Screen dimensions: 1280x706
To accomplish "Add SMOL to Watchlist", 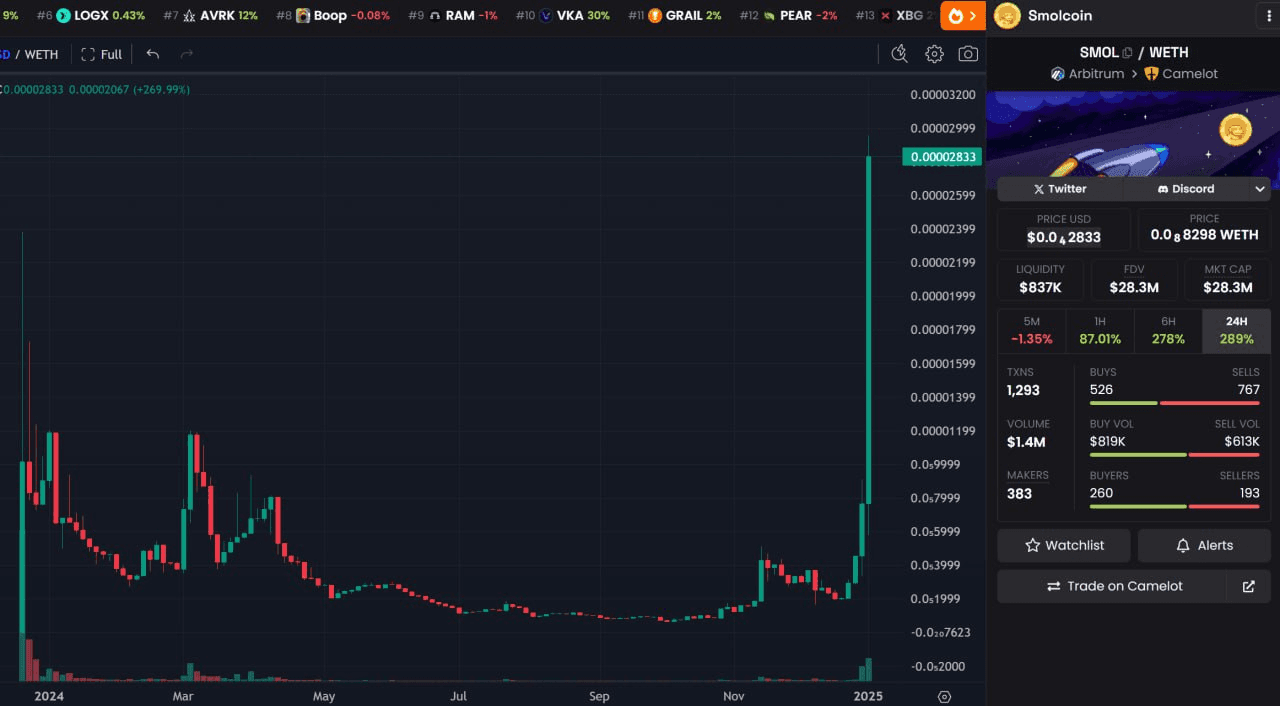I will point(1064,545).
